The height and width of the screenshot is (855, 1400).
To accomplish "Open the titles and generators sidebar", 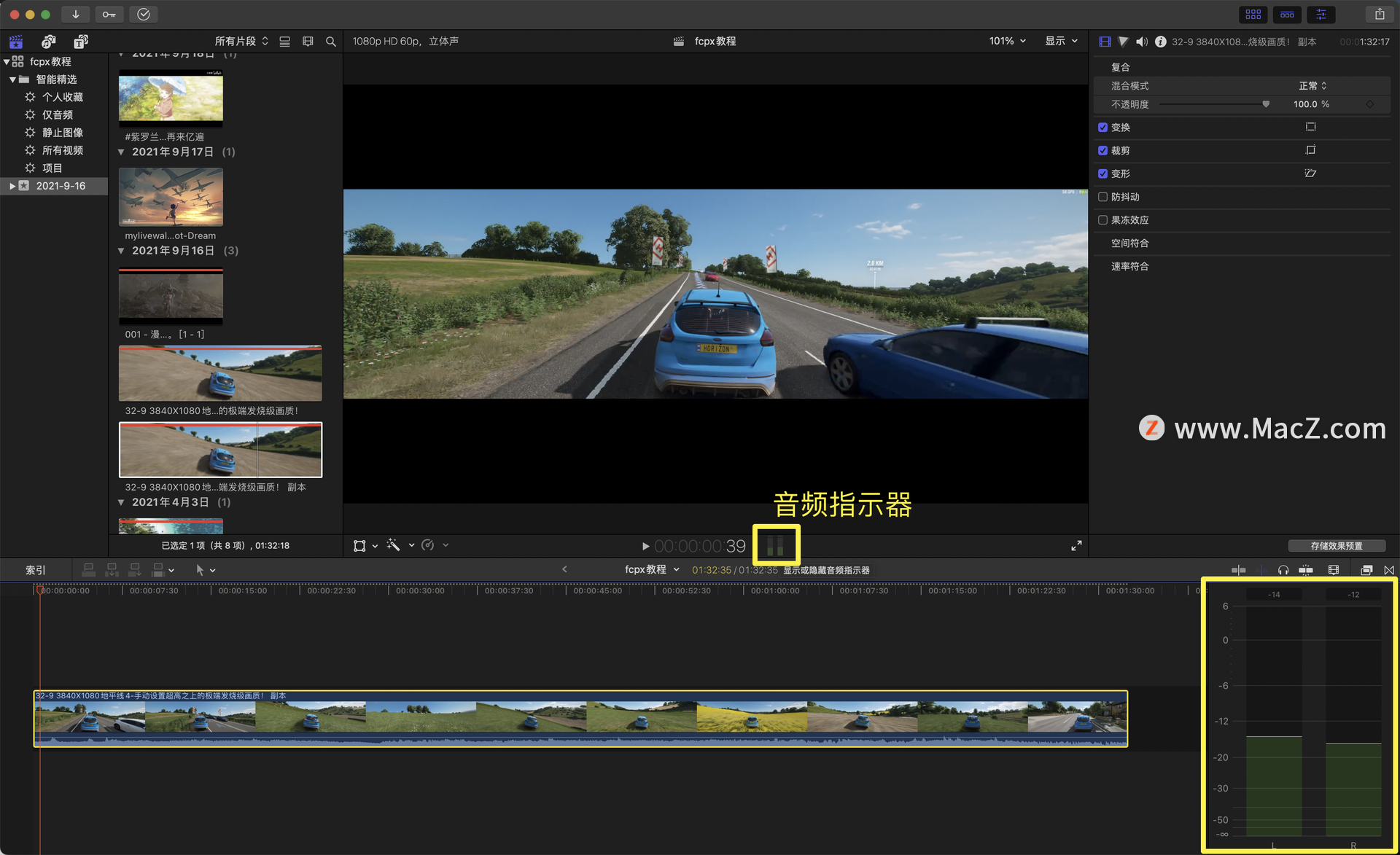I will click(x=81, y=42).
